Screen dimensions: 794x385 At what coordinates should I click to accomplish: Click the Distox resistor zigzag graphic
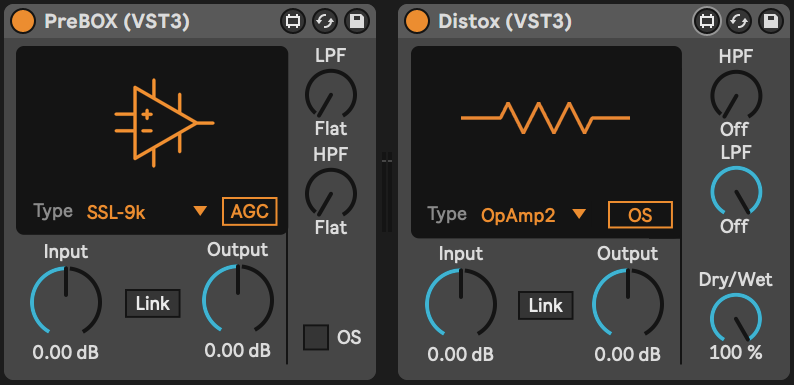[545, 118]
